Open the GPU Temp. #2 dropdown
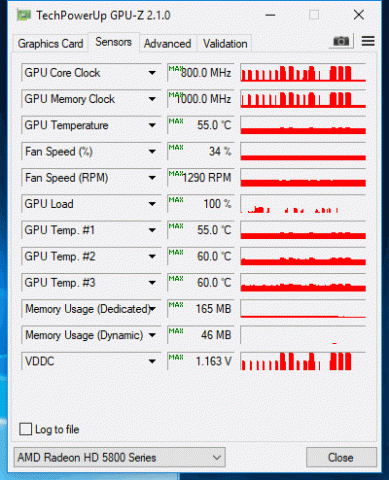Image resolution: width=389 pixels, height=480 pixels. (x=152, y=257)
